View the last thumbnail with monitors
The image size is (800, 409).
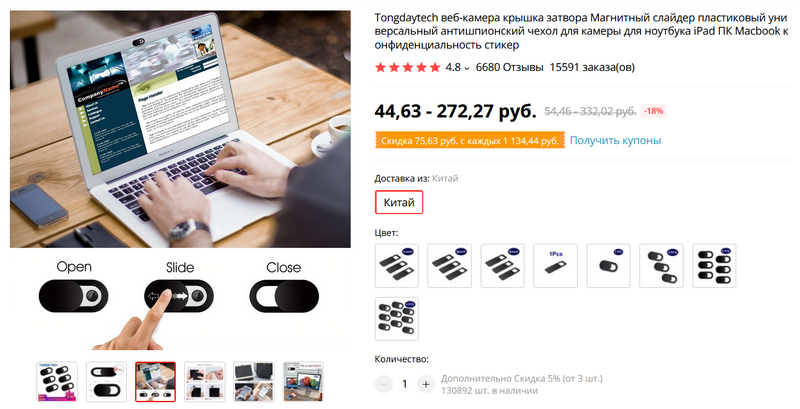303,382
